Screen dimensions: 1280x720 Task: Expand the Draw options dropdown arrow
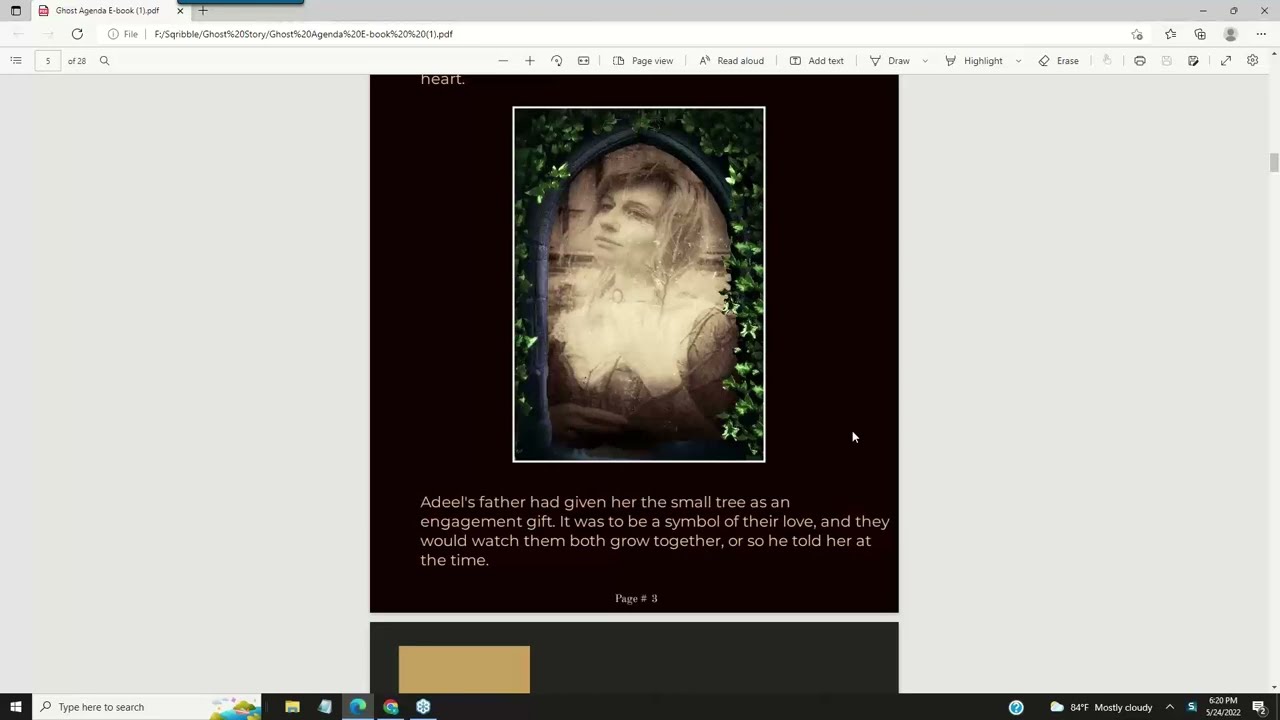click(925, 61)
